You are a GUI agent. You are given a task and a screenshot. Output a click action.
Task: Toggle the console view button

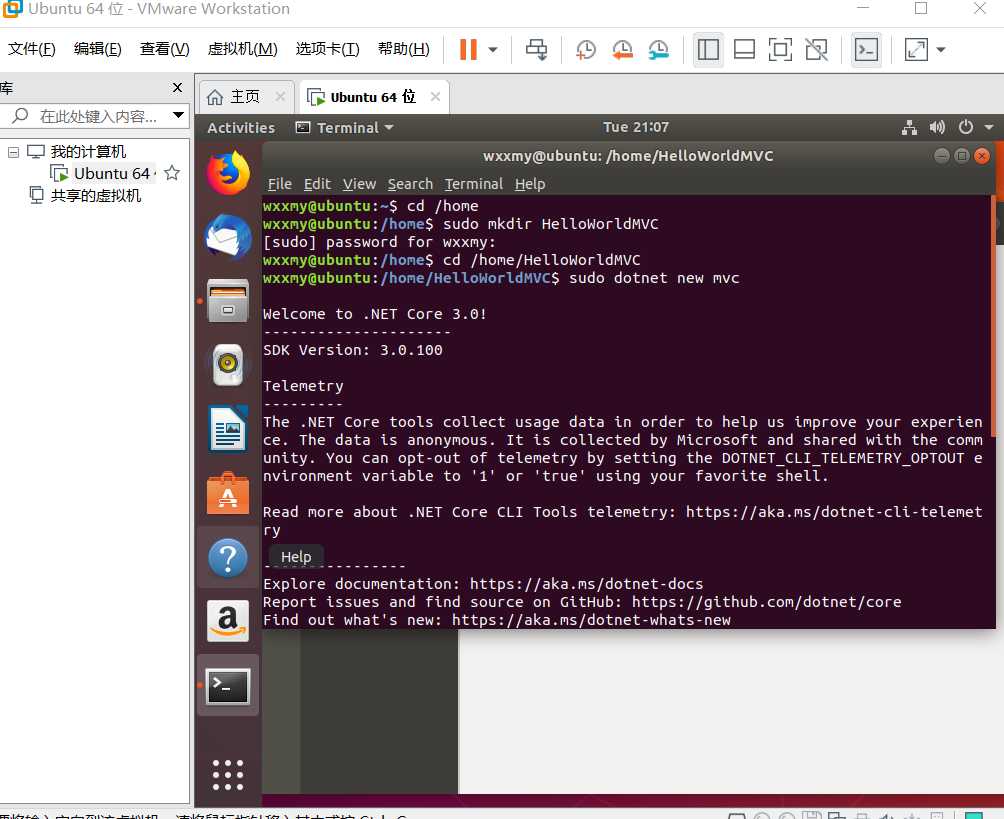point(866,49)
